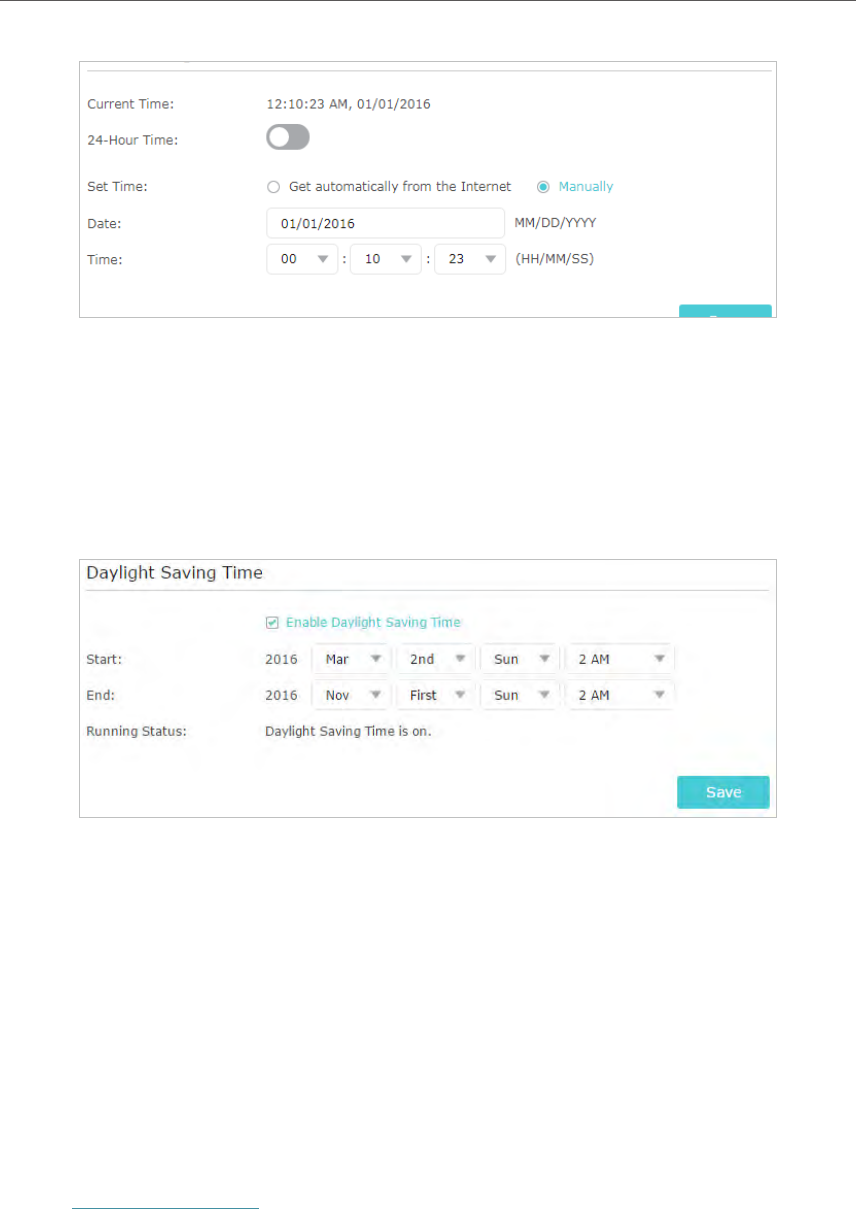The image size is (856, 1209).
Task: Save the Daylight Saving Time settings
Action: (x=723, y=792)
